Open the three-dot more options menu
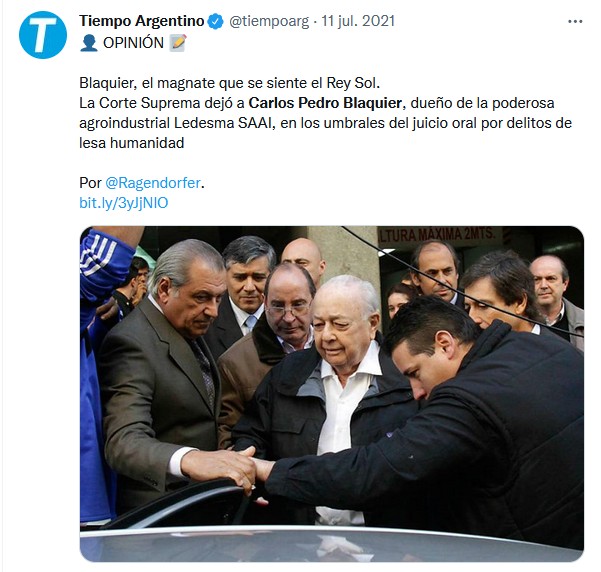This screenshot has height=572, width=601. [x=575, y=21]
